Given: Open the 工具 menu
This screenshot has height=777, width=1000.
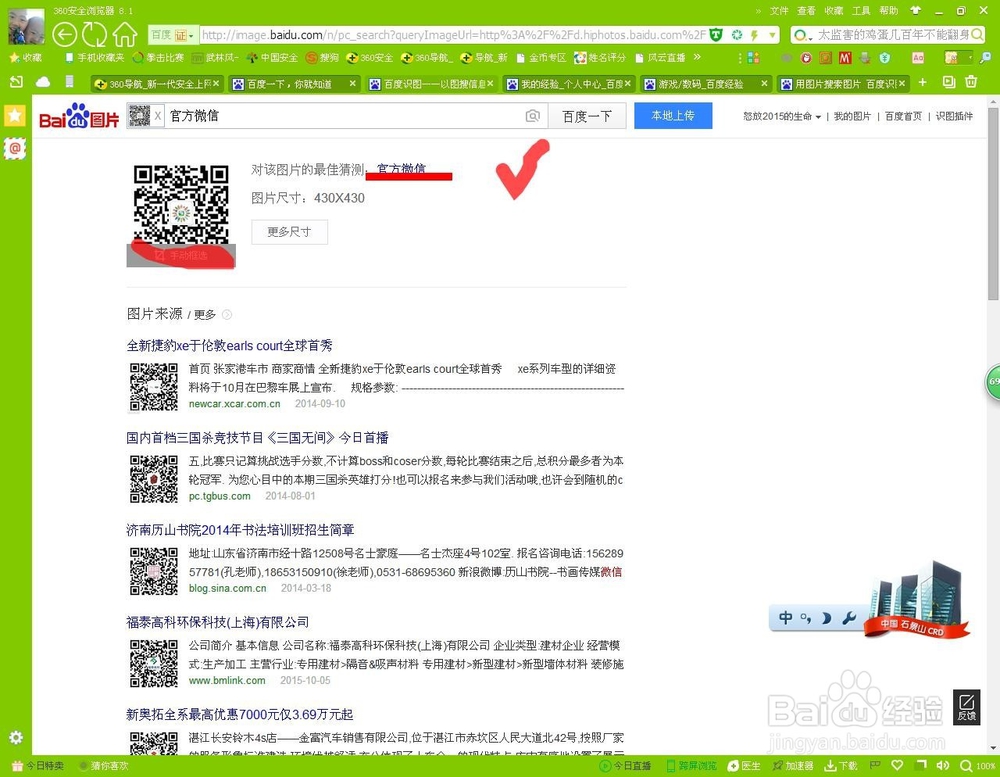Looking at the screenshot, I should pos(861,11).
